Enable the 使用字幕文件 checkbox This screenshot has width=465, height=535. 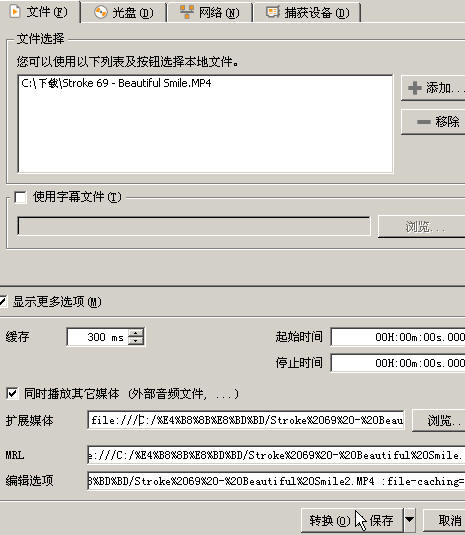pos(20,197)
